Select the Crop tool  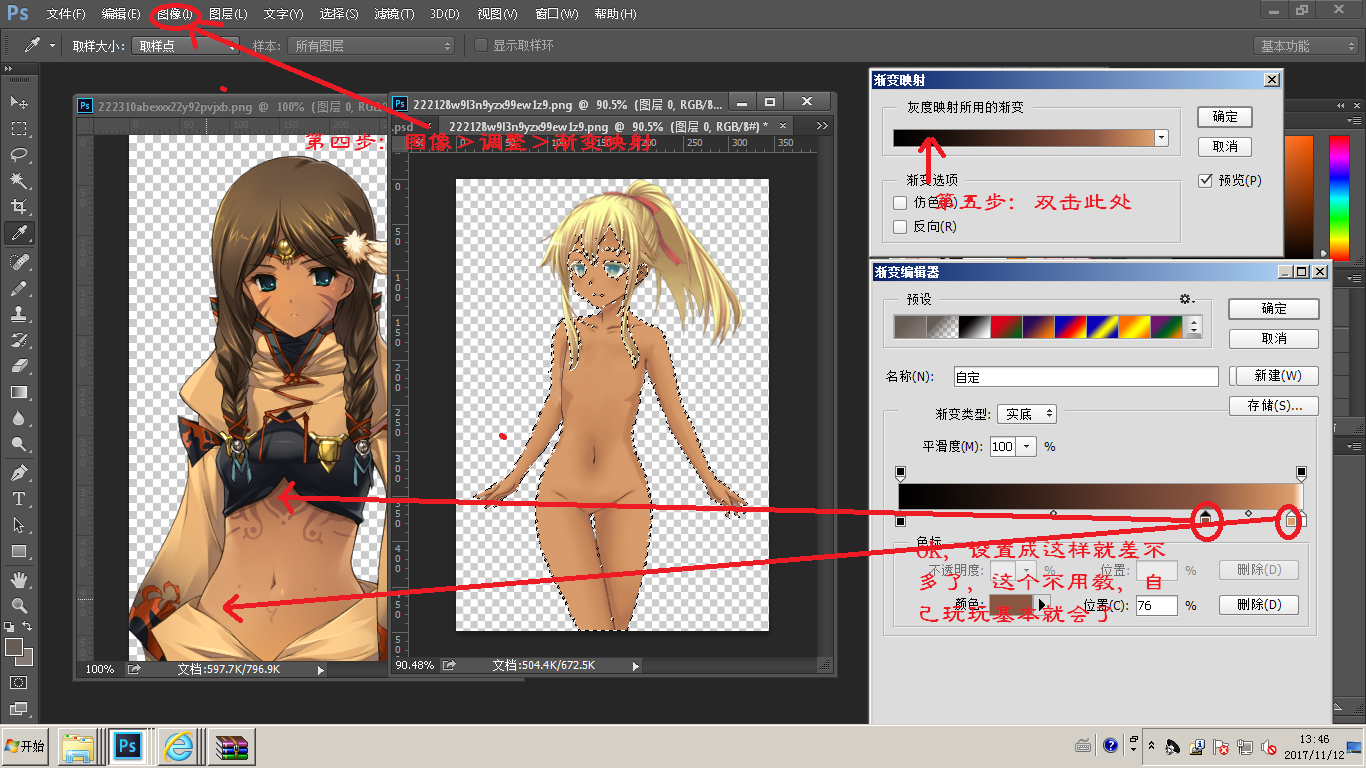pos(19,206)
